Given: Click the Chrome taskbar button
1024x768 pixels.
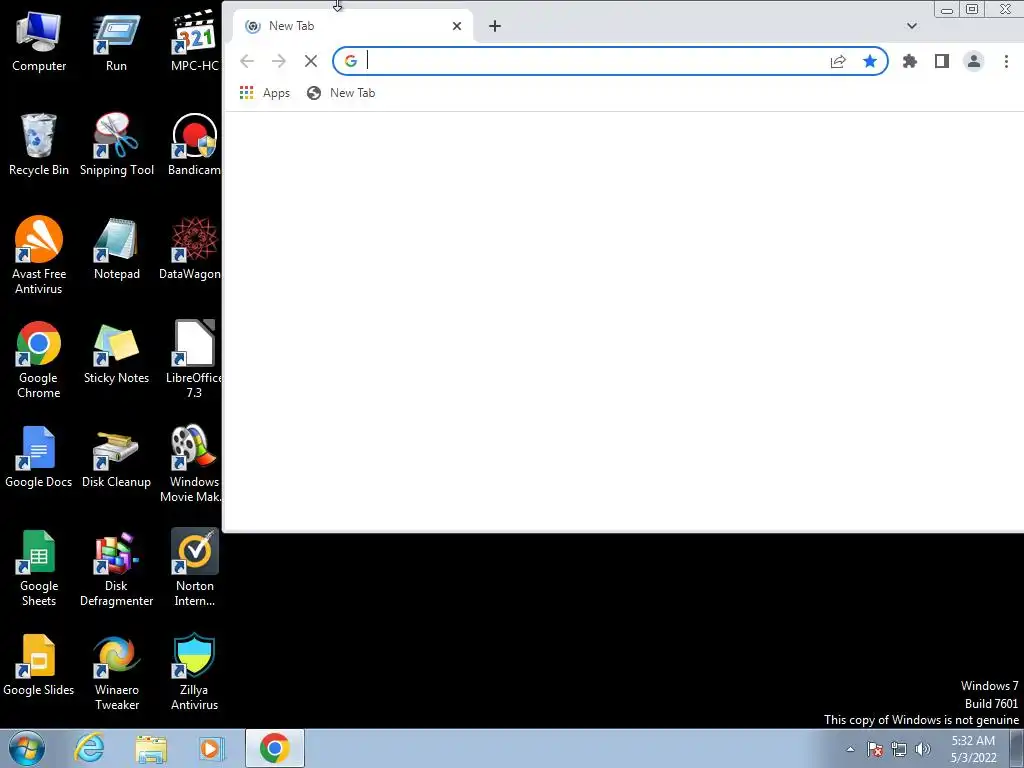Looking at the screenshot, I should [x=274, y=748].
